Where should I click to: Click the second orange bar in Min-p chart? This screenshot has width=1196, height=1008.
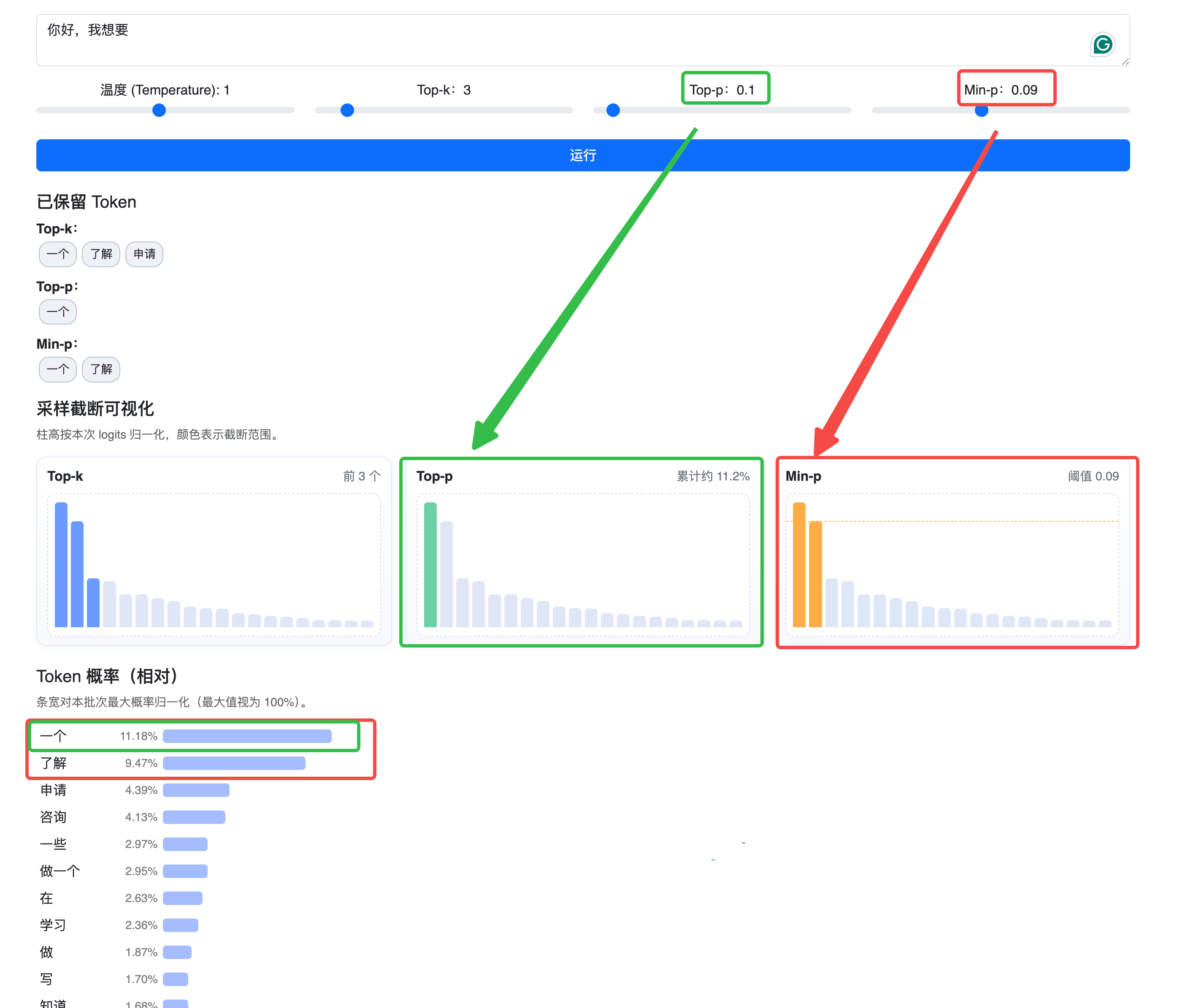(816, 574)
